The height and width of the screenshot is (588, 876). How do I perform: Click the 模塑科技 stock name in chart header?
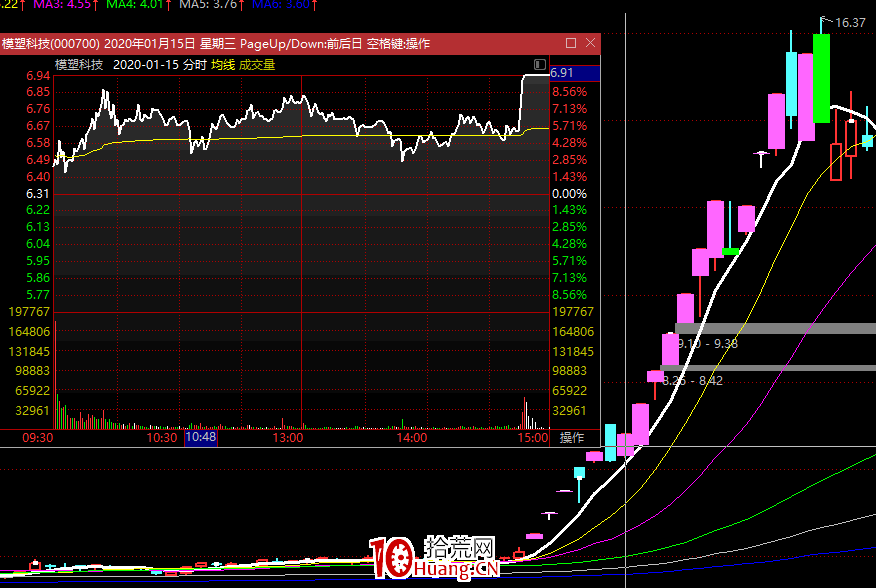click(79, 64)
